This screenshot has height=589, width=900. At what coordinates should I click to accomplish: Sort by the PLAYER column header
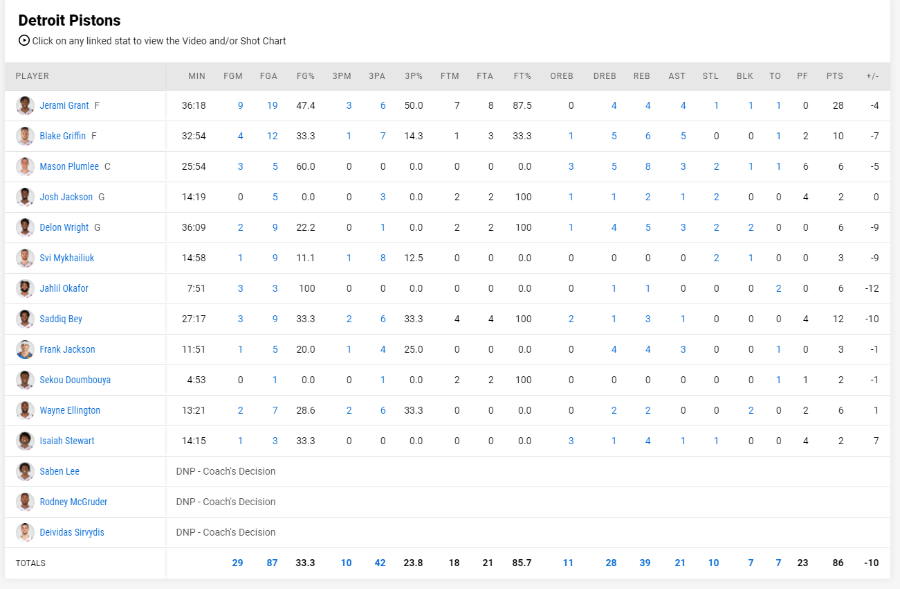(32, 76)
